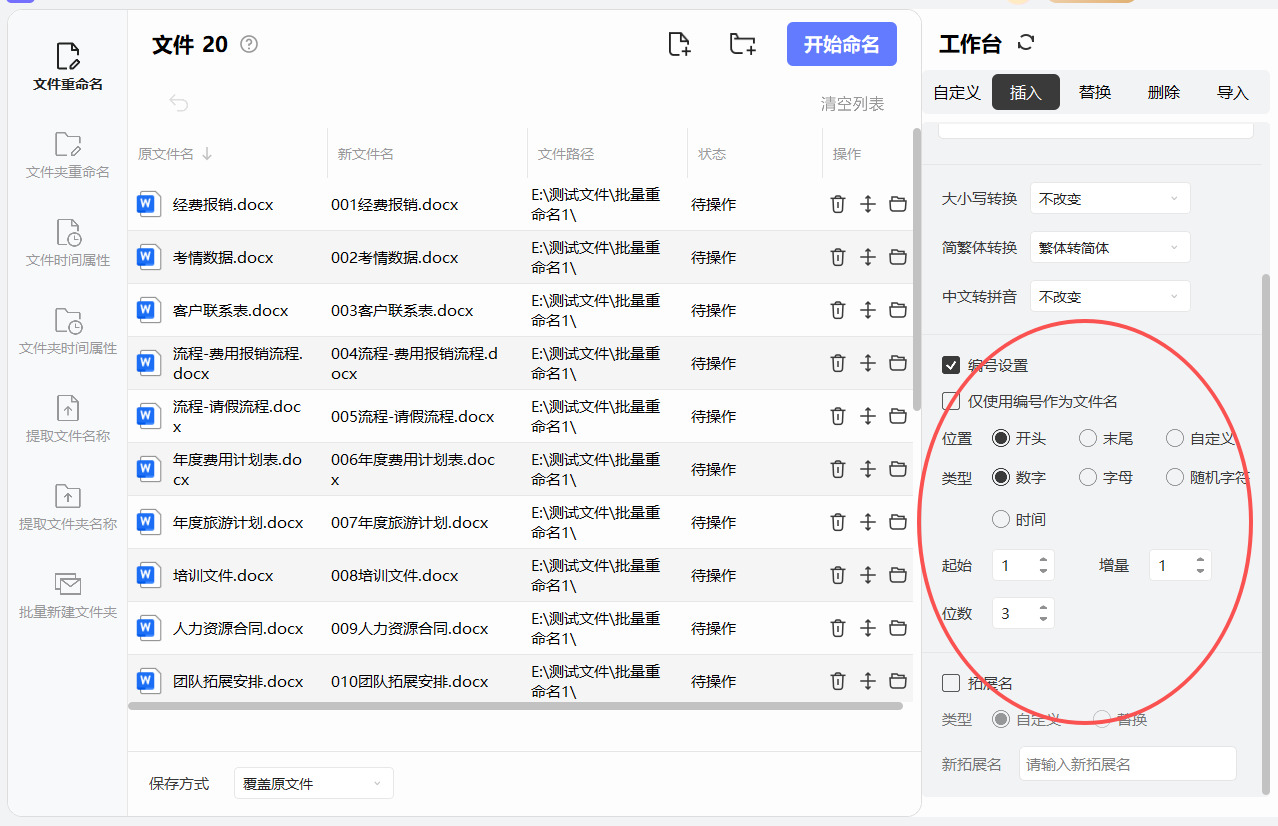Viewport: 1278px width, 826px height.
Task: Click move icon for 考情数据.docx row
Action: coord(867,257)
